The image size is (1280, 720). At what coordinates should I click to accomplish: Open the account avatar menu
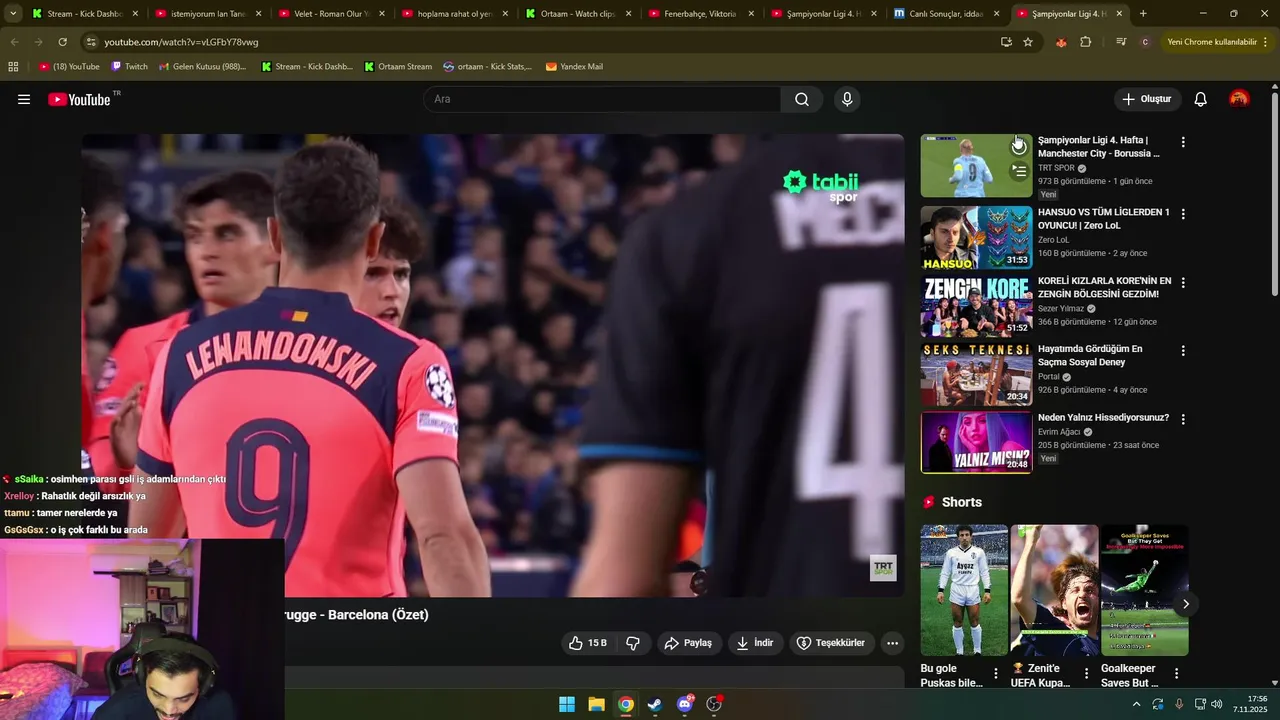[x=1239, y=99]
